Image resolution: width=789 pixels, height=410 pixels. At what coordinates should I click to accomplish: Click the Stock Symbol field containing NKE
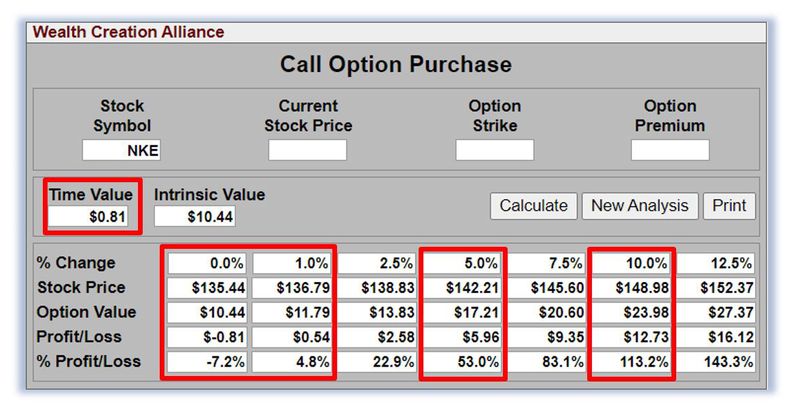122,150
